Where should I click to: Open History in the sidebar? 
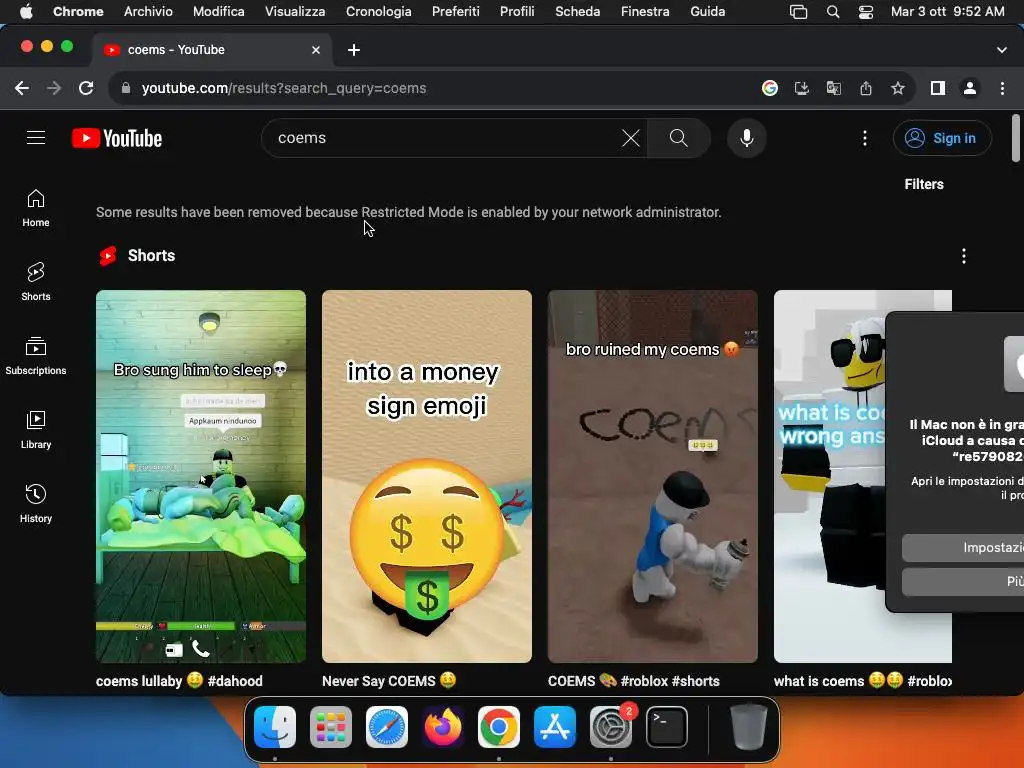(36, 504)
